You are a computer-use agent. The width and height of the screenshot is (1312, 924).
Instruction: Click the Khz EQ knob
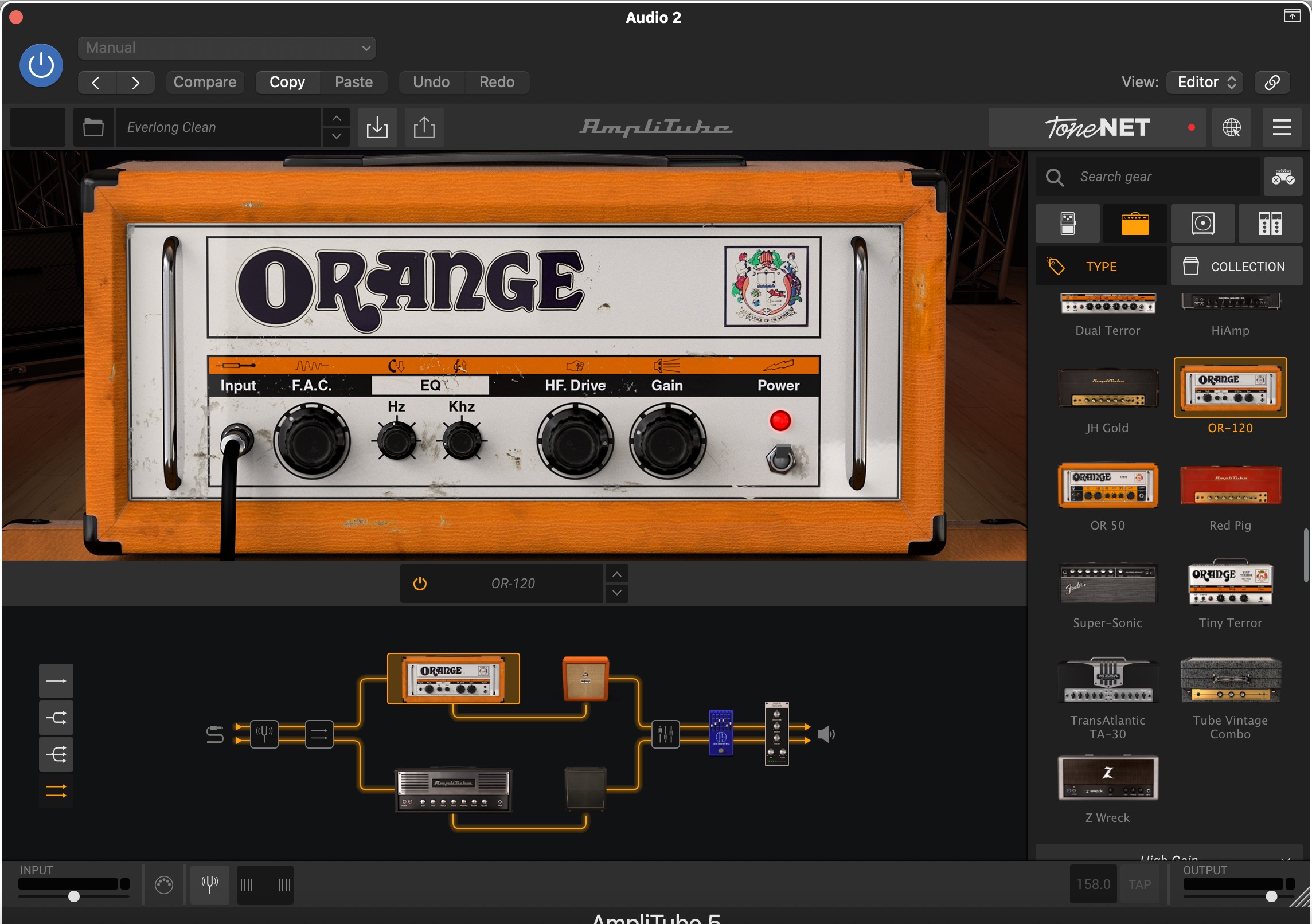(x=462, y=441)
